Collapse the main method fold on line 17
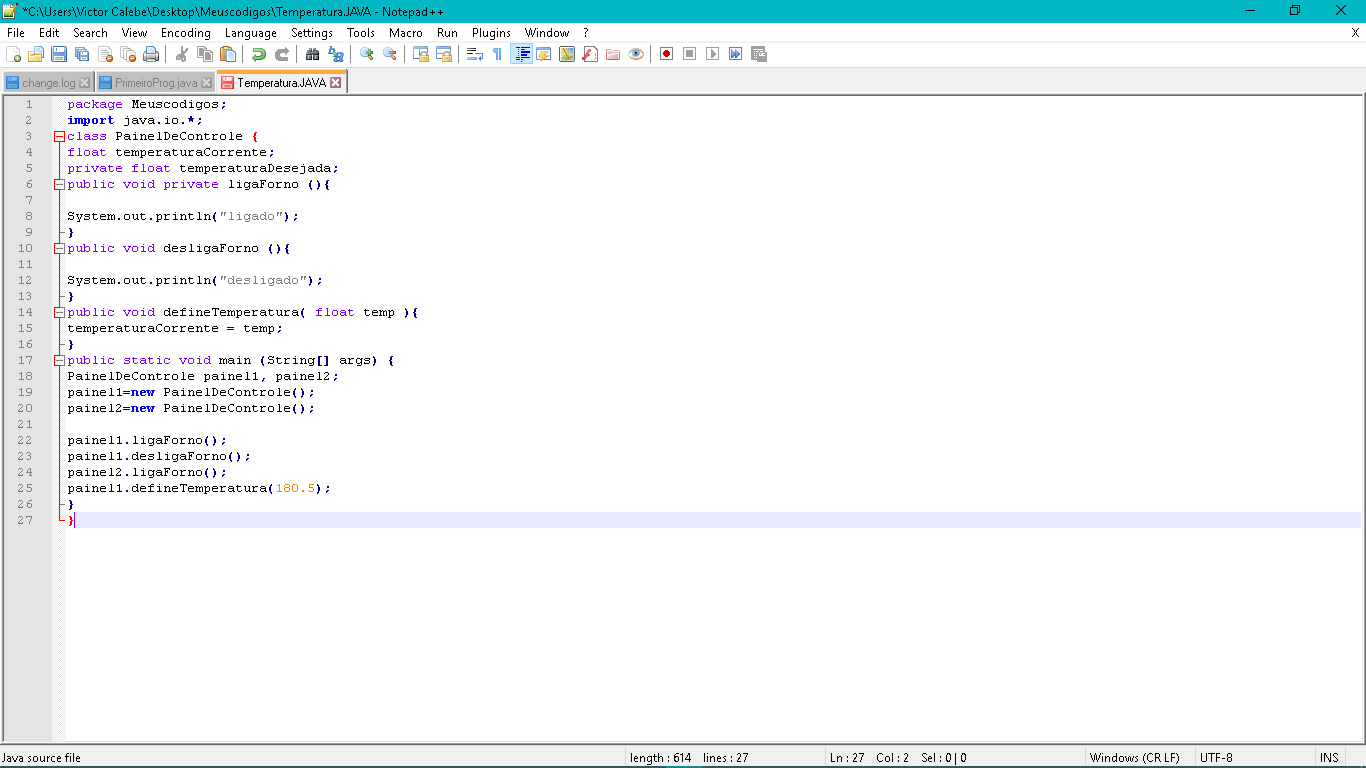This screenshot has width=1366, height=768. pyautogui.click(x=59, y=360)
